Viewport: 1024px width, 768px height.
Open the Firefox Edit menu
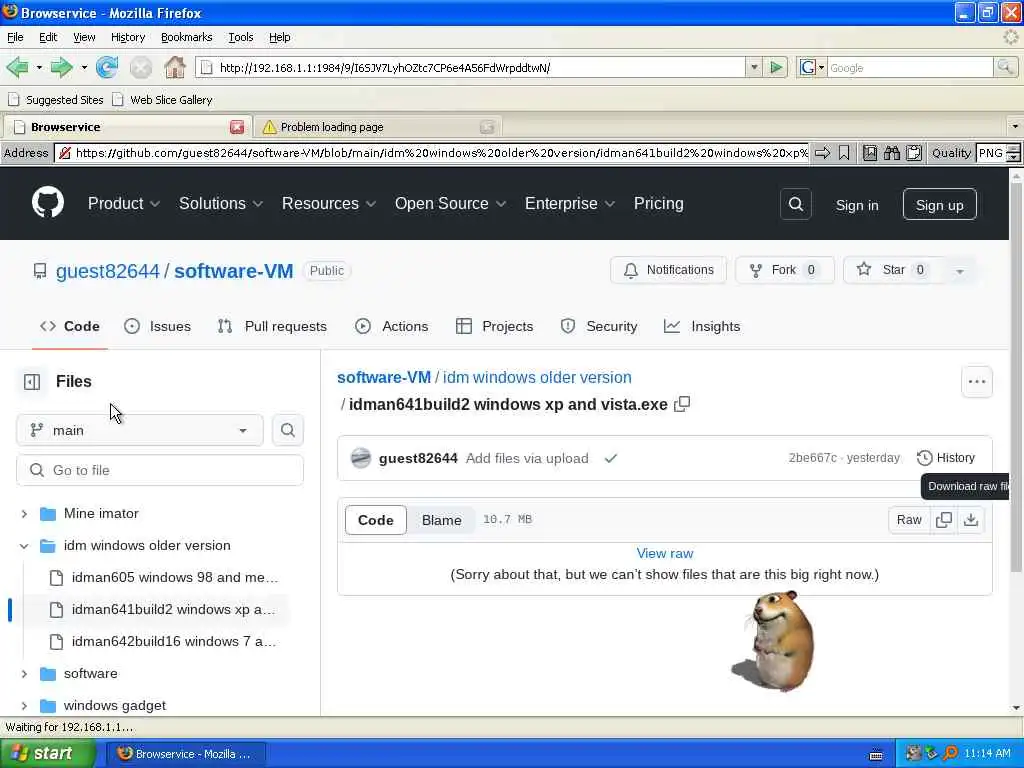pos(48,37)
